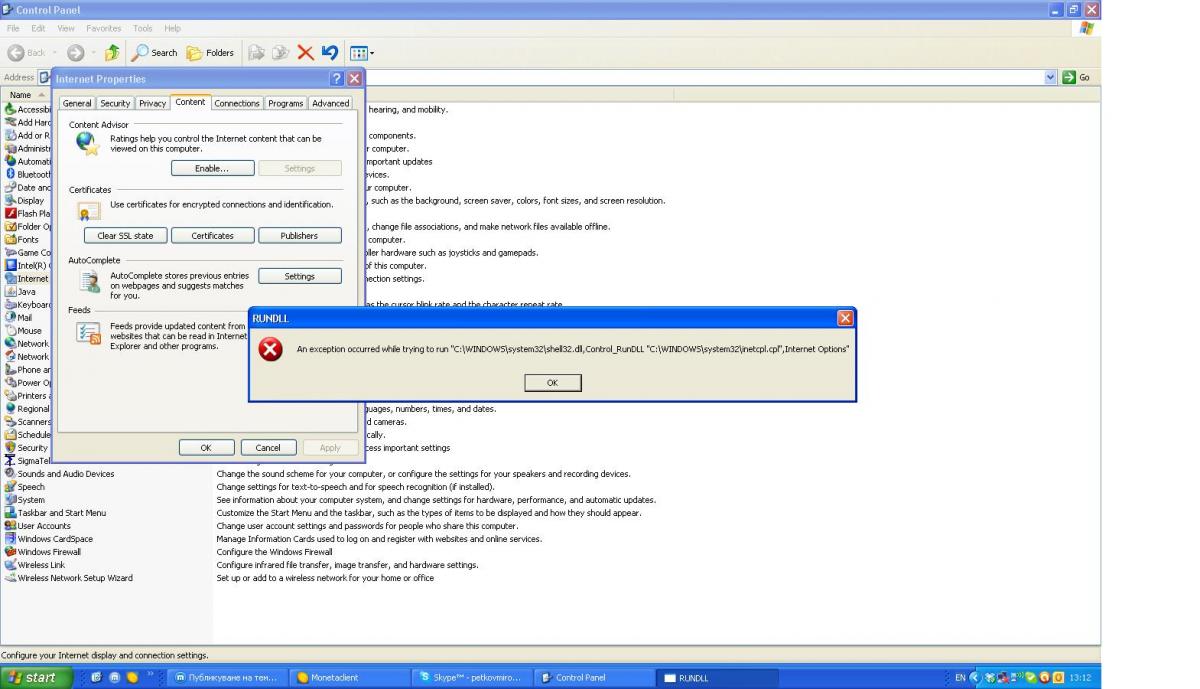Open the Views dropdown in toolbar
1200x689 pixels.
(x=360, y=53)
